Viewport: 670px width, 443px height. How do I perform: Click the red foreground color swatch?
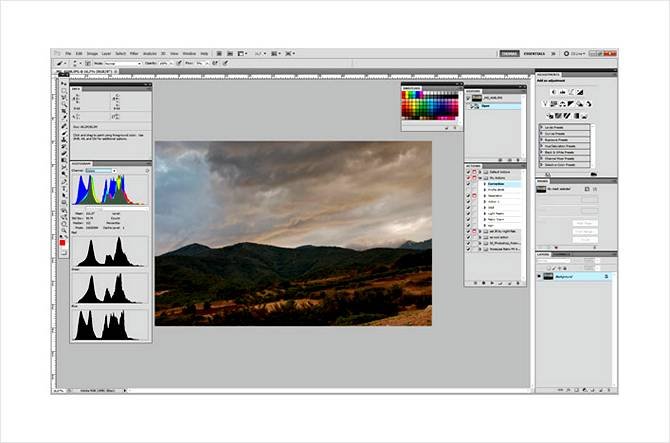[63, 243]
